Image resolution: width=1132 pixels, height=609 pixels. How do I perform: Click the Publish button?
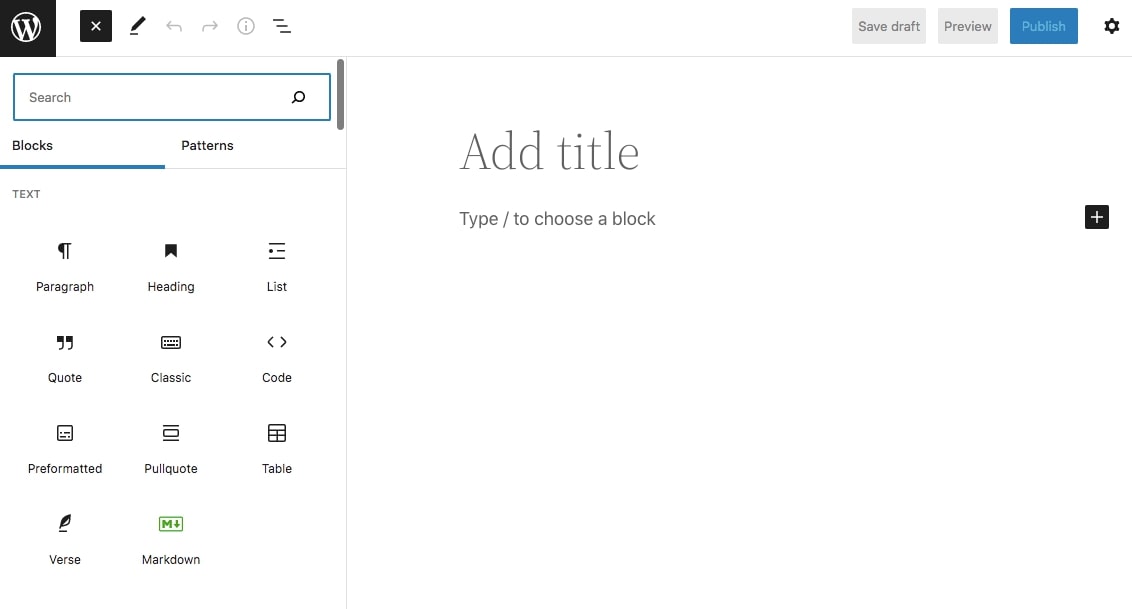(1043, 26)
